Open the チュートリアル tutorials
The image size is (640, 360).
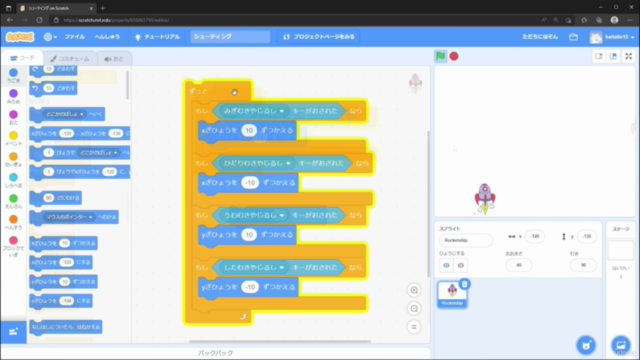point(157,37)
